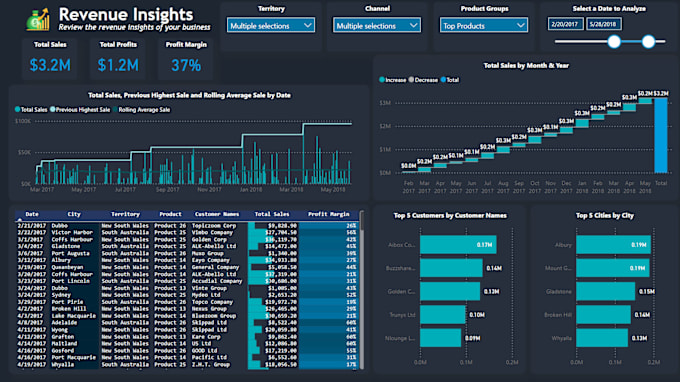680x382 pixels.
Task: Open the Channel dropdown
Action: click(x=377, y=26)
